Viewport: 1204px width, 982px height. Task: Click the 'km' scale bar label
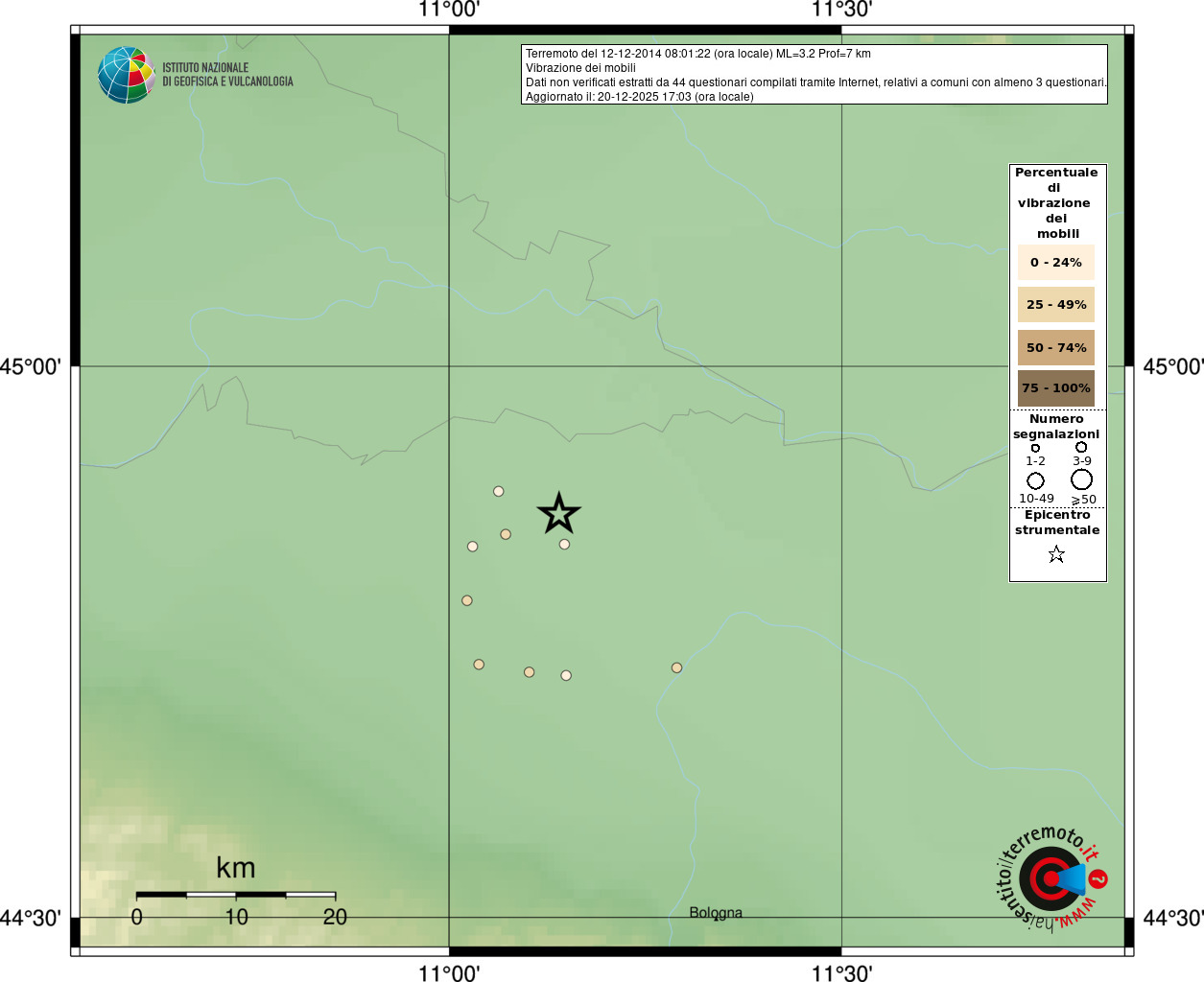point(236,868)
